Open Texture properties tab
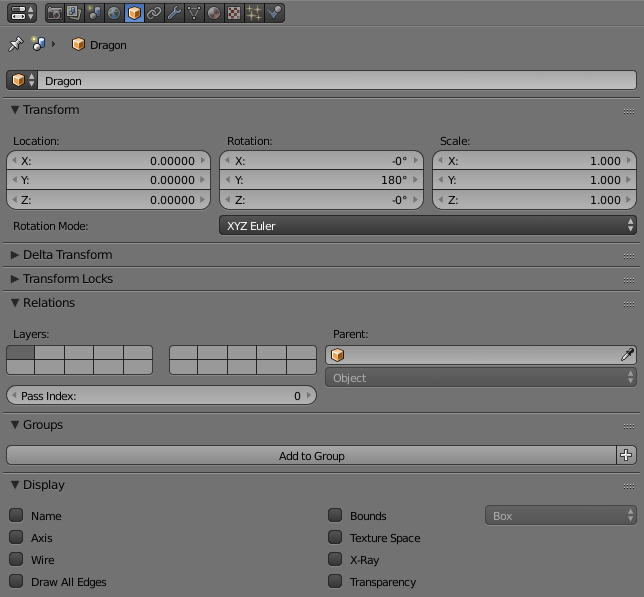This screenshot has height=597, width=644. (x=234, y=13)
